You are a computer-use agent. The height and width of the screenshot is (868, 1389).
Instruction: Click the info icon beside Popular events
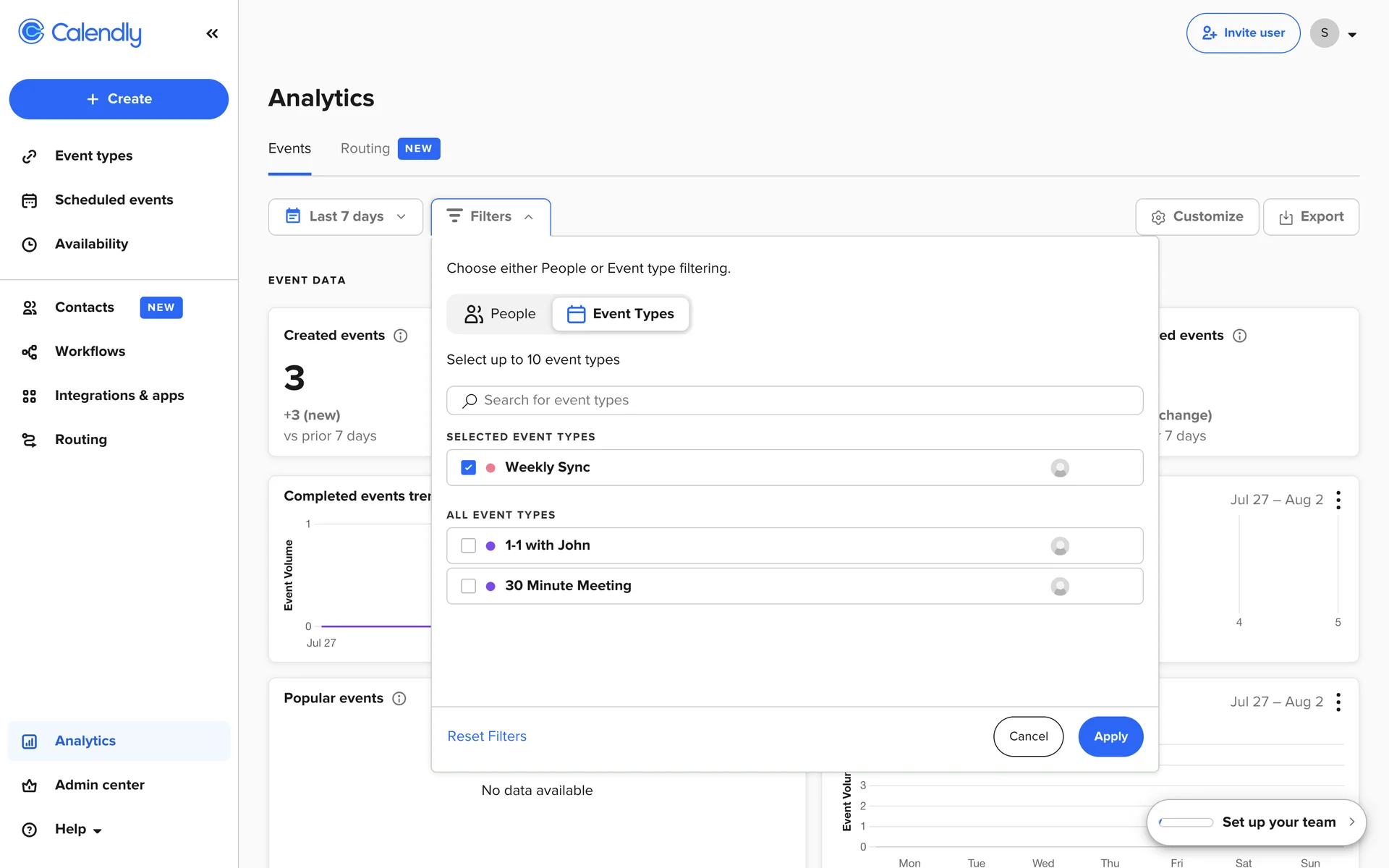tap(399, 699)
